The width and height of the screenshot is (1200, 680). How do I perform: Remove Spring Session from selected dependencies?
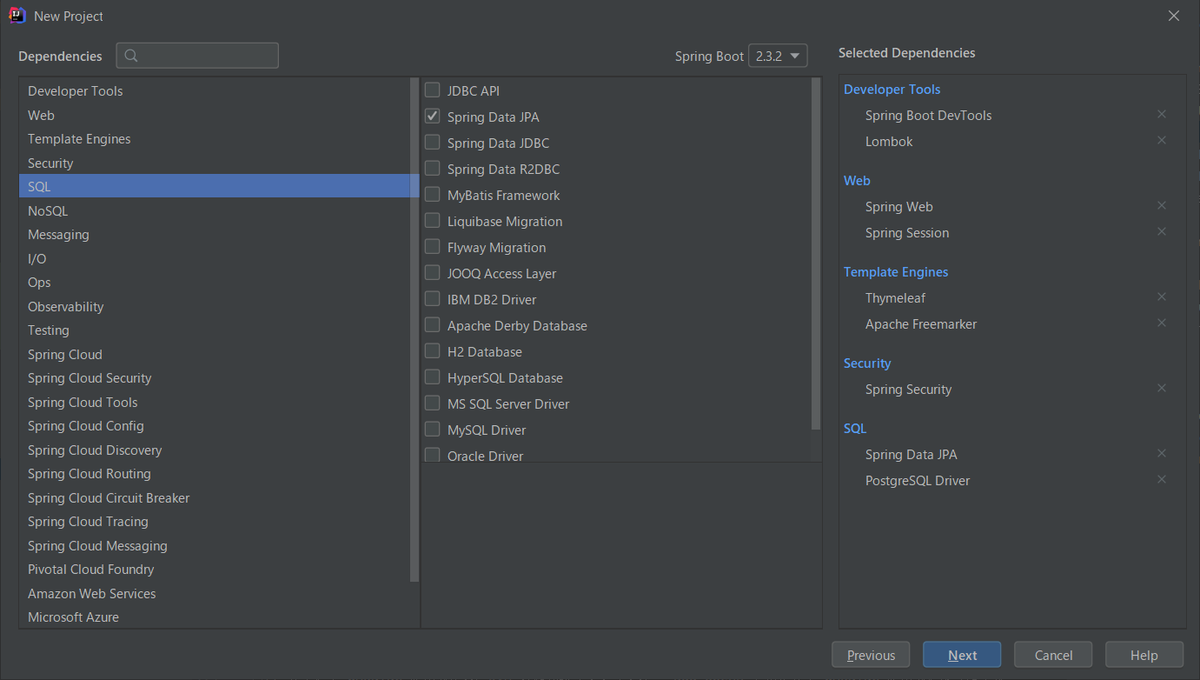(1161, 231)
